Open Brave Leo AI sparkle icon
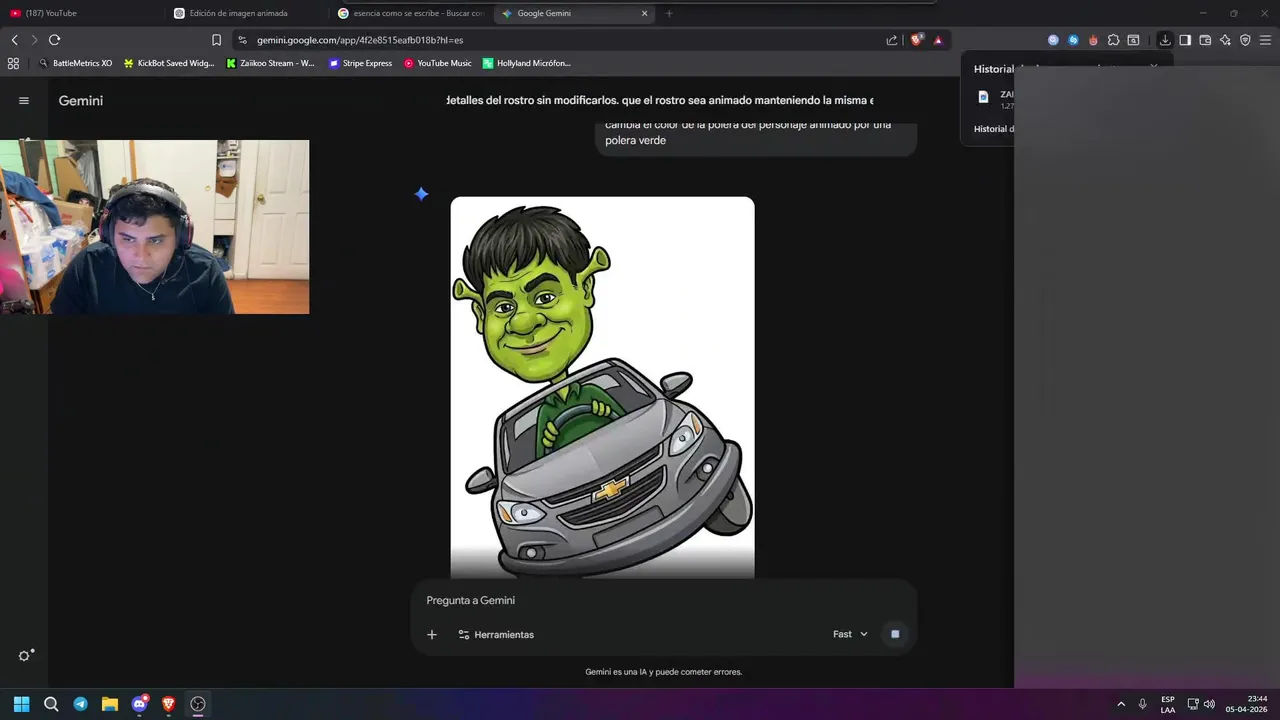Image resolution: width=1280 pixels, height=720 pixels. pyautogui.click(x=1225, y=40)
